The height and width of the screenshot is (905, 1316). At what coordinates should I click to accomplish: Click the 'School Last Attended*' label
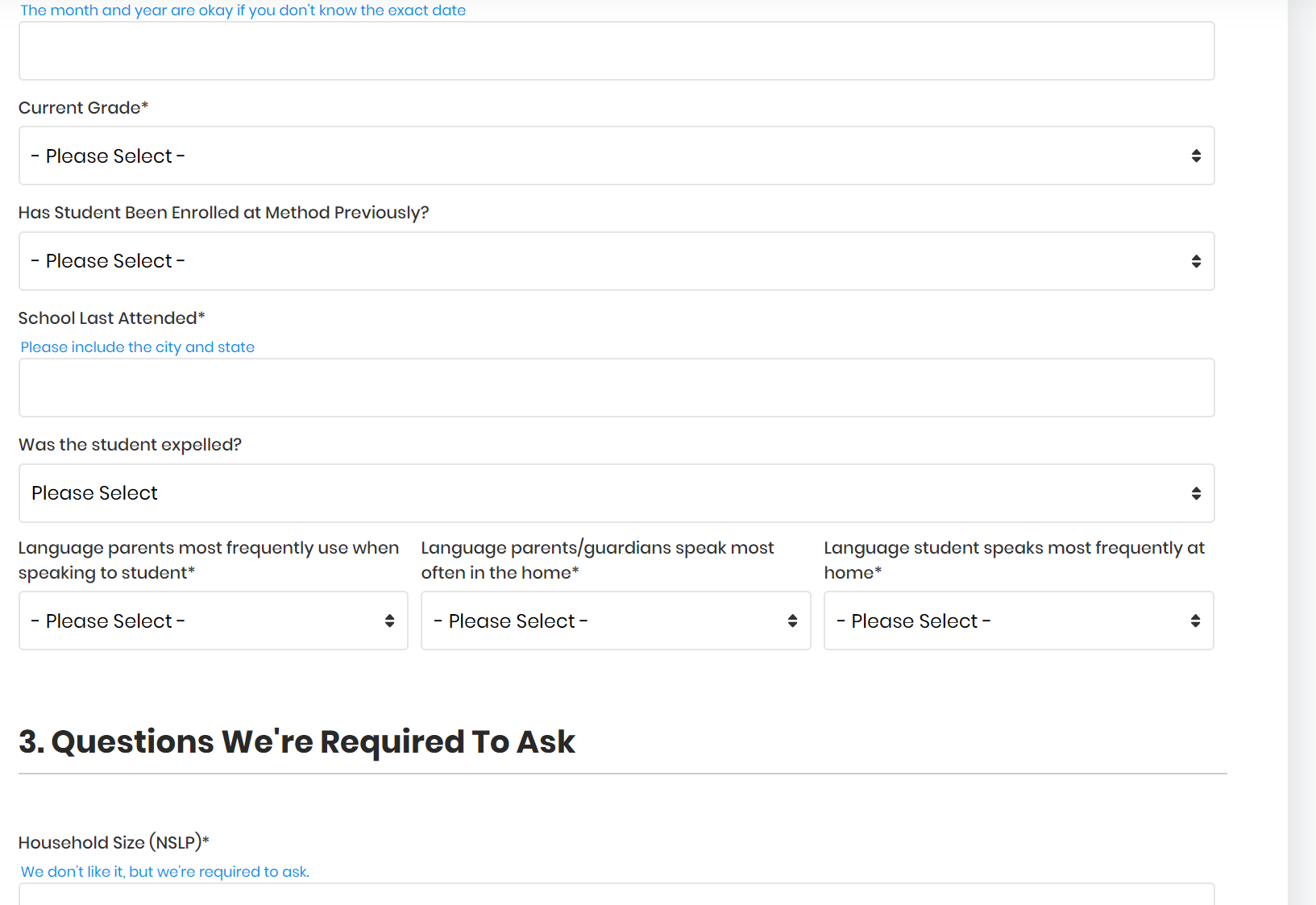(x=111, y=318)
